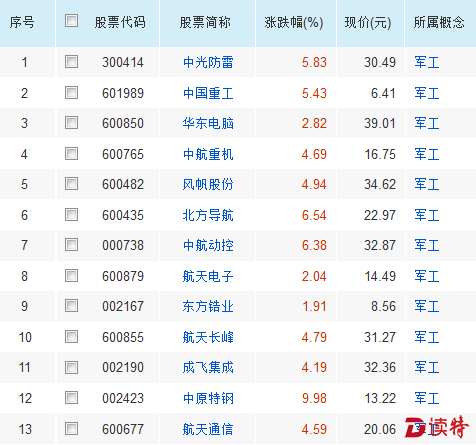Select the 所属概念 column header

pos(439,22)
